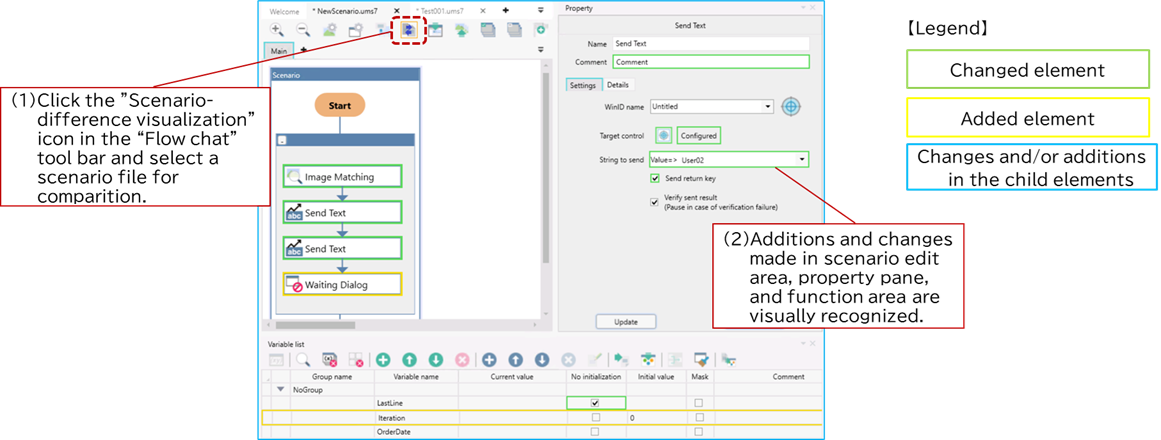The image size is (1161, 440).
Task: Select the Waiting Dialog node
Action: tap(342, 285)
